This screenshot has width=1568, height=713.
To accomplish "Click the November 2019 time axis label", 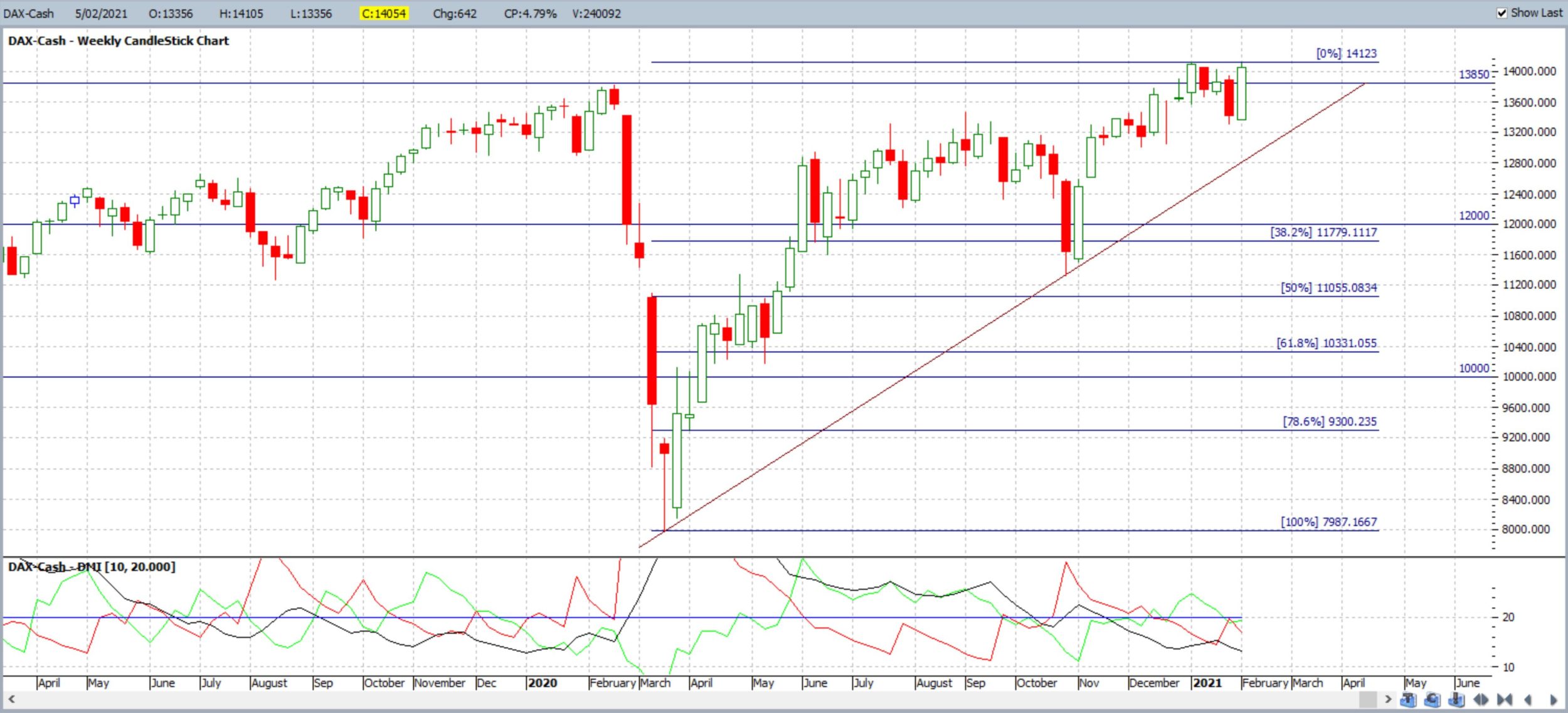I will (440, 683).
